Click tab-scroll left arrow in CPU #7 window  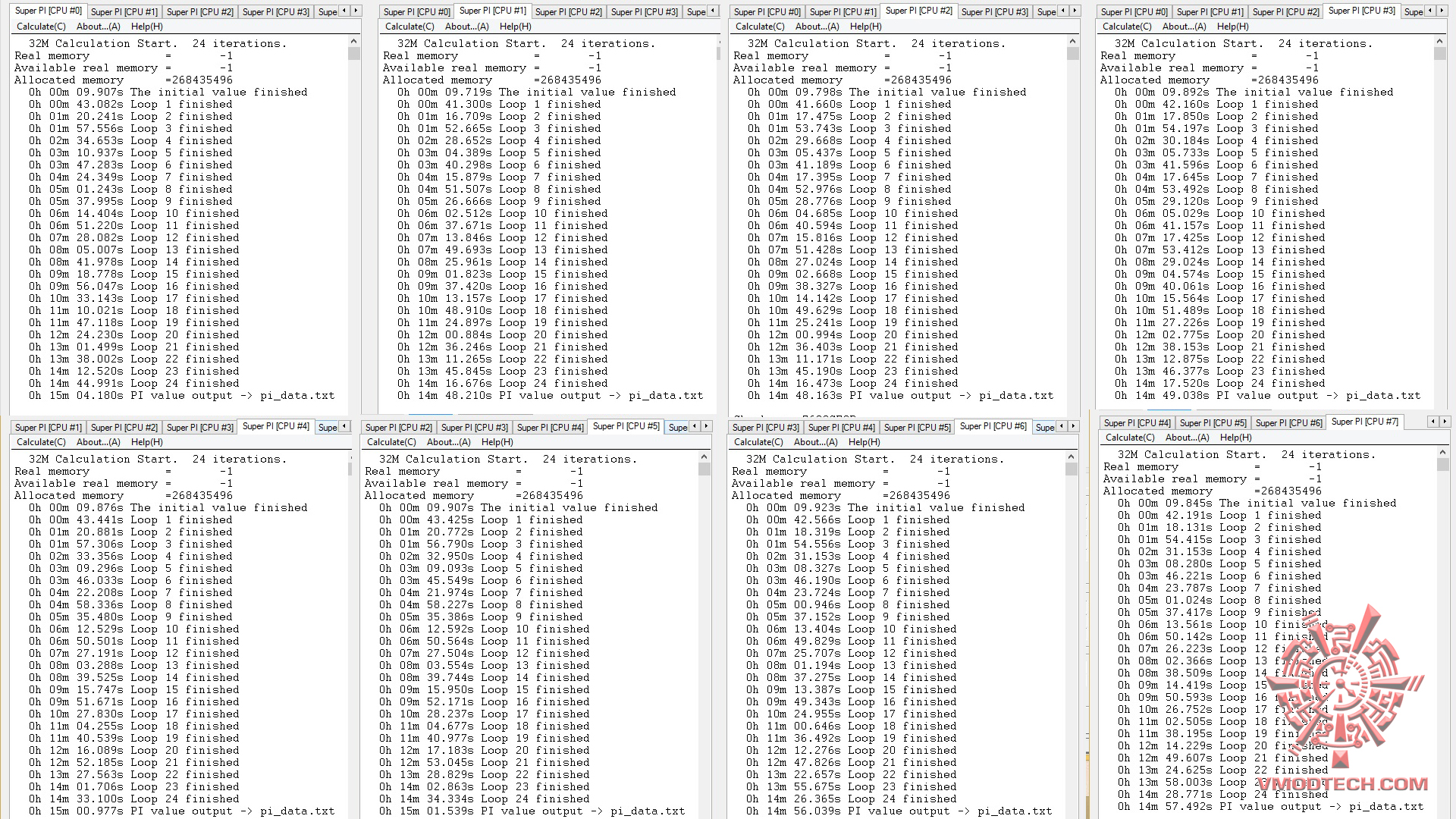coord(1432,422)
